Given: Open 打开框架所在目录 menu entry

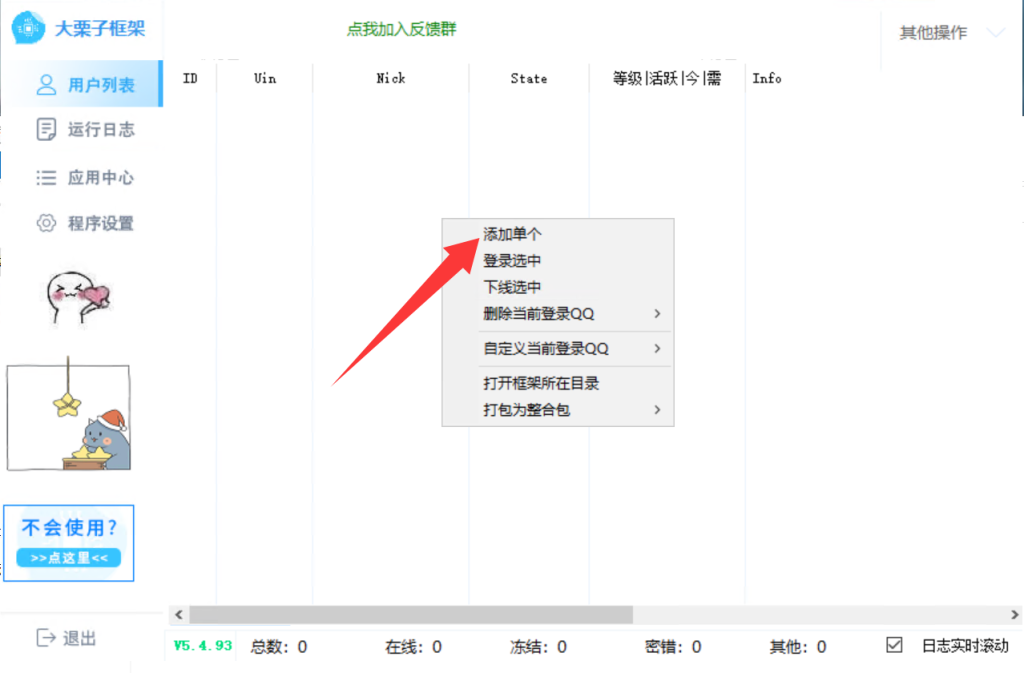Looking at the screenshot, I should coord(541,383).
